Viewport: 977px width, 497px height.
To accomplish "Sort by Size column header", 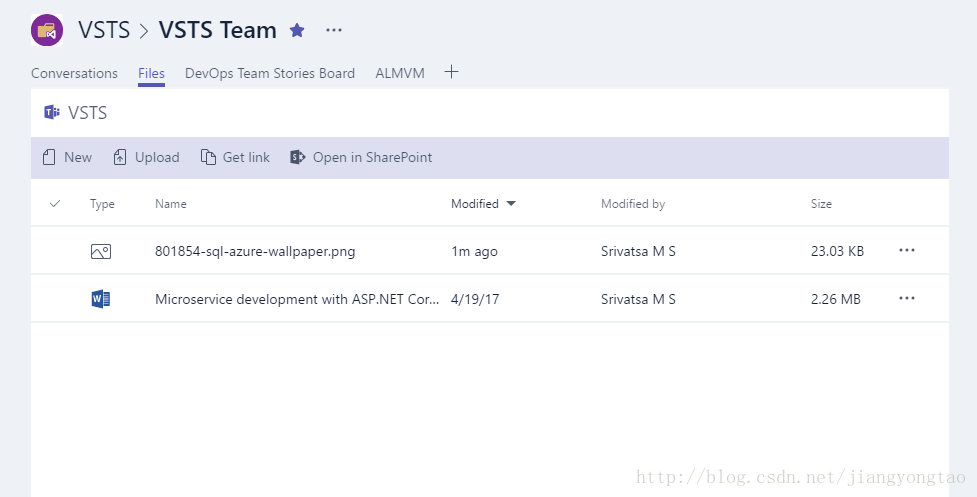I will coord(821,204).
